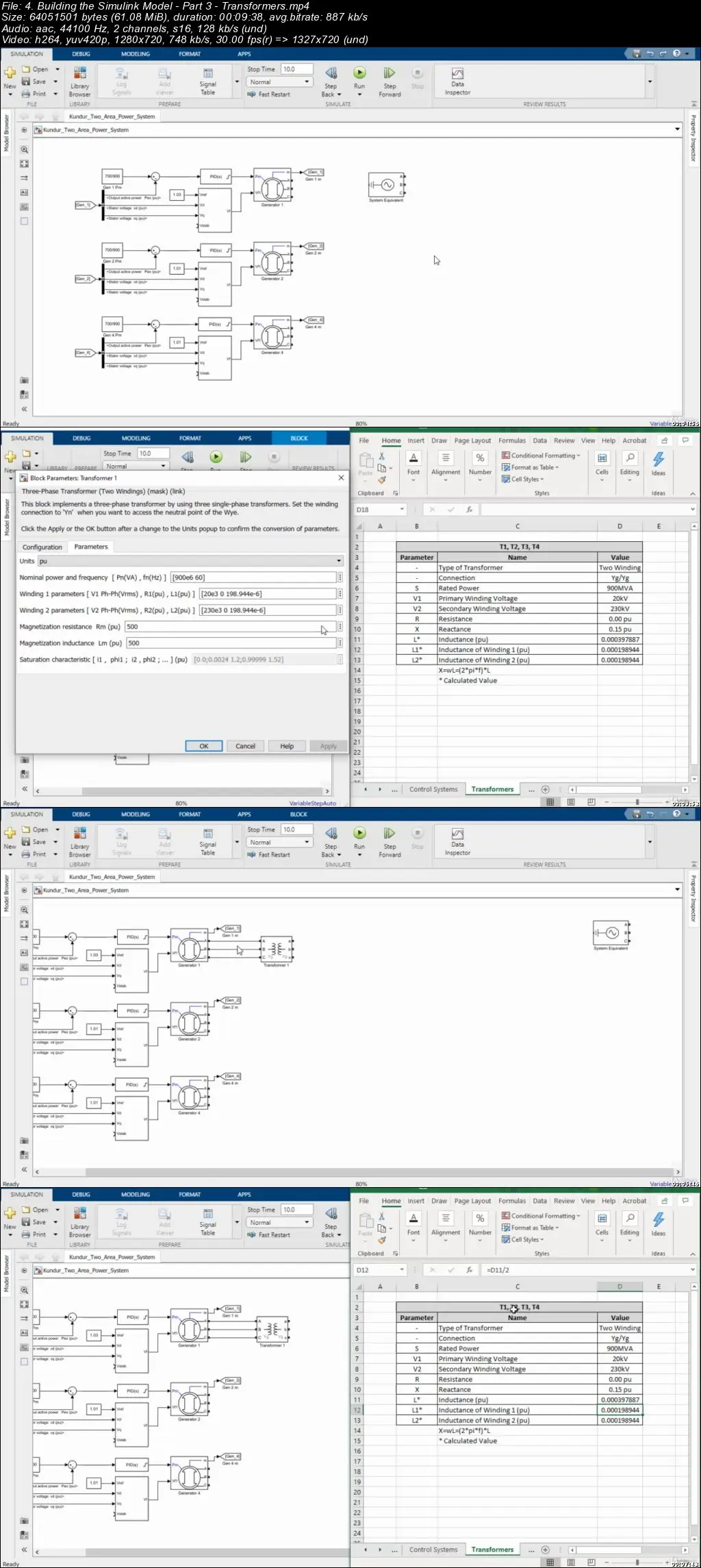Toggle the Property Inspector side tab in top frame
701x1568 pixels.
pos(693,138)
